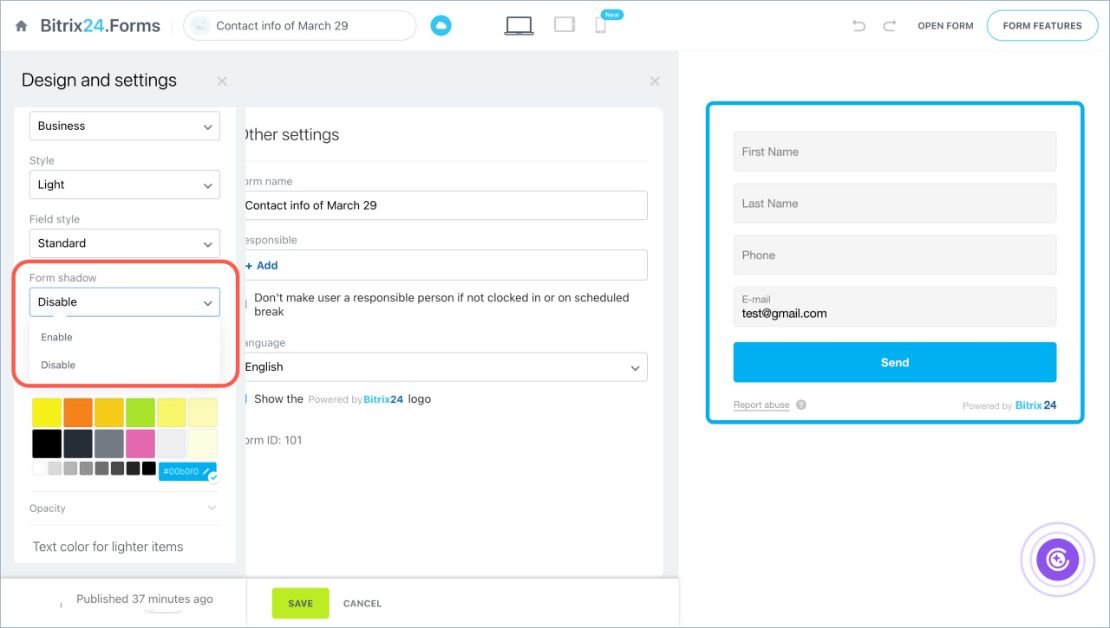
Task: Click the E-mail field with test@gmail.com
Action: click(x=895, y=307)
